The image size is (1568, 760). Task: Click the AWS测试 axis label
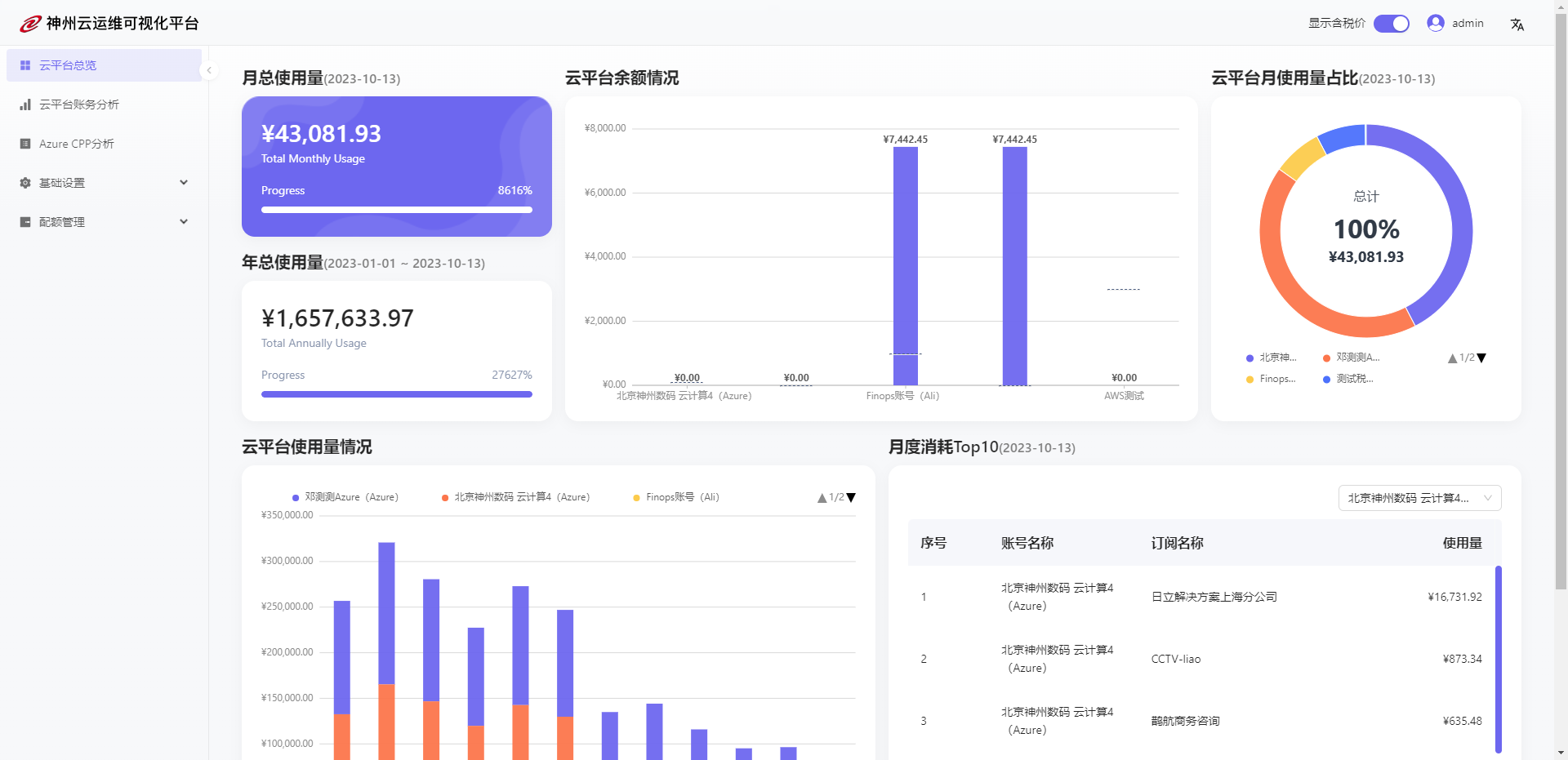pos(1124,396)
